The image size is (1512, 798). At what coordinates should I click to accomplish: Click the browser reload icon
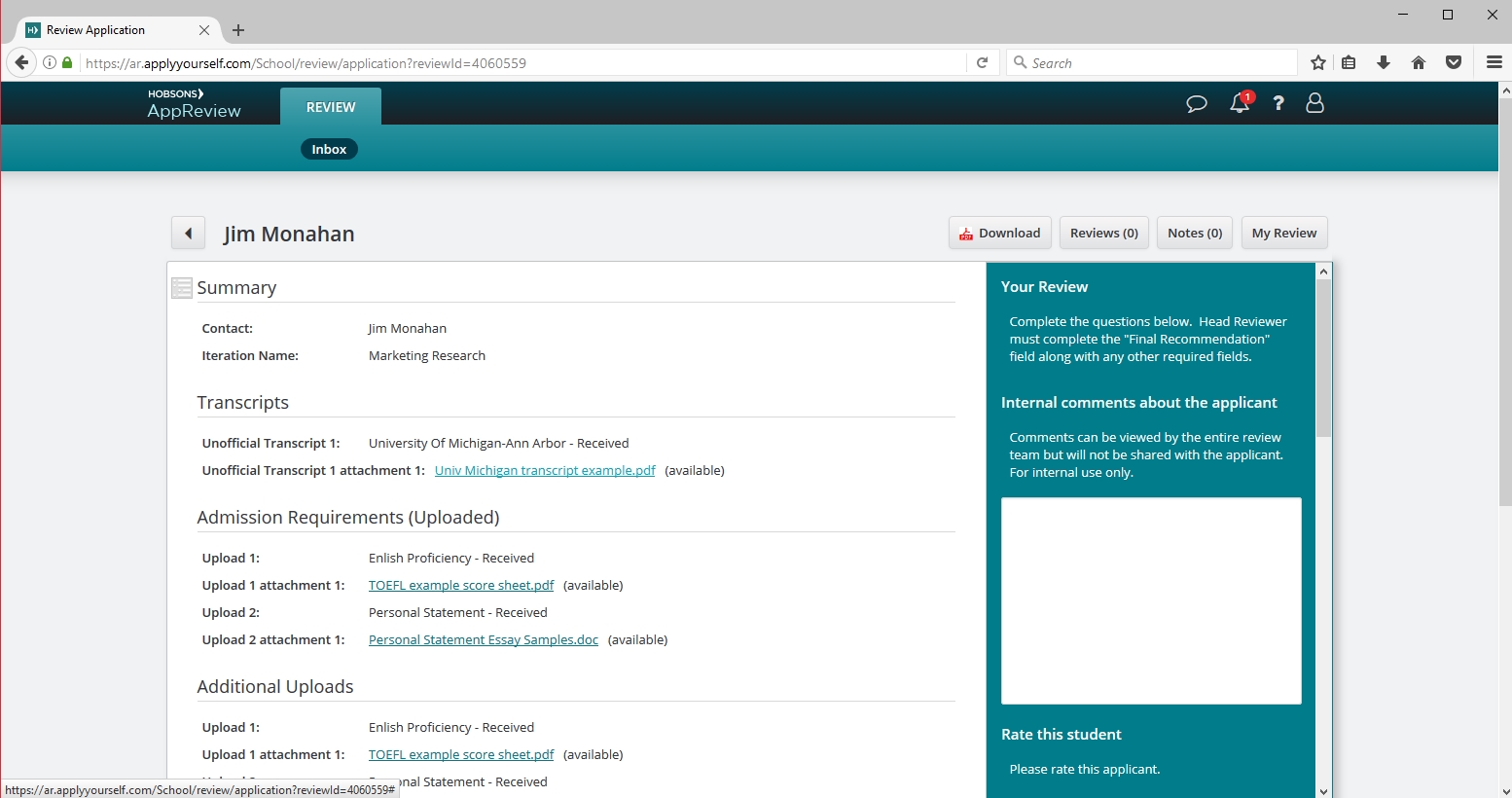(983, 63)
